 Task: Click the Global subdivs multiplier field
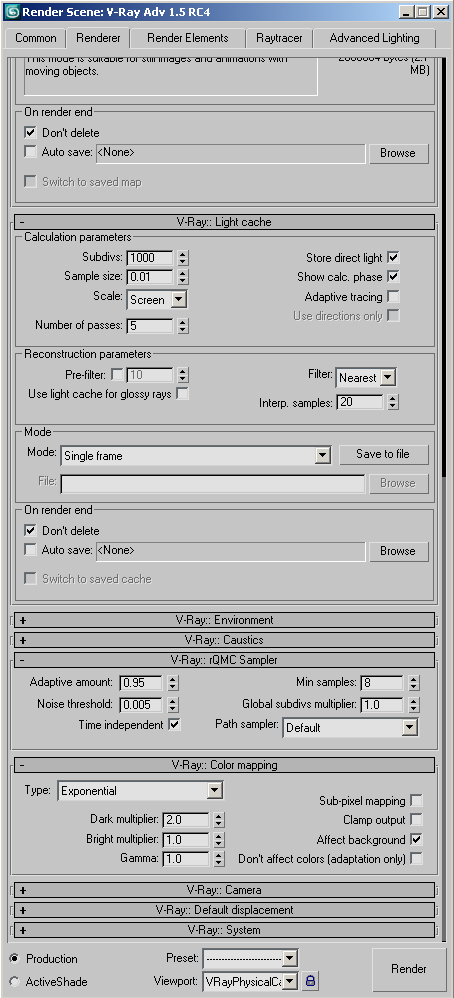point(383,705)
